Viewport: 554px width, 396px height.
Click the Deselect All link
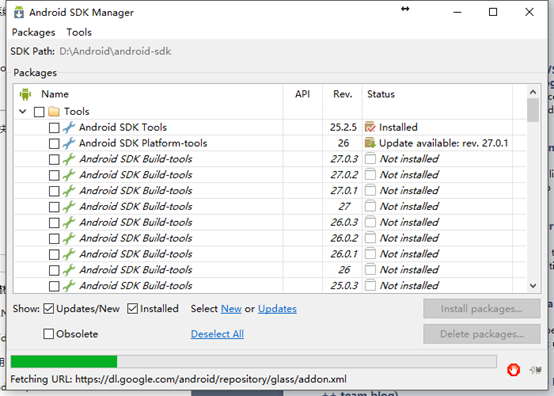click(217, 334)
